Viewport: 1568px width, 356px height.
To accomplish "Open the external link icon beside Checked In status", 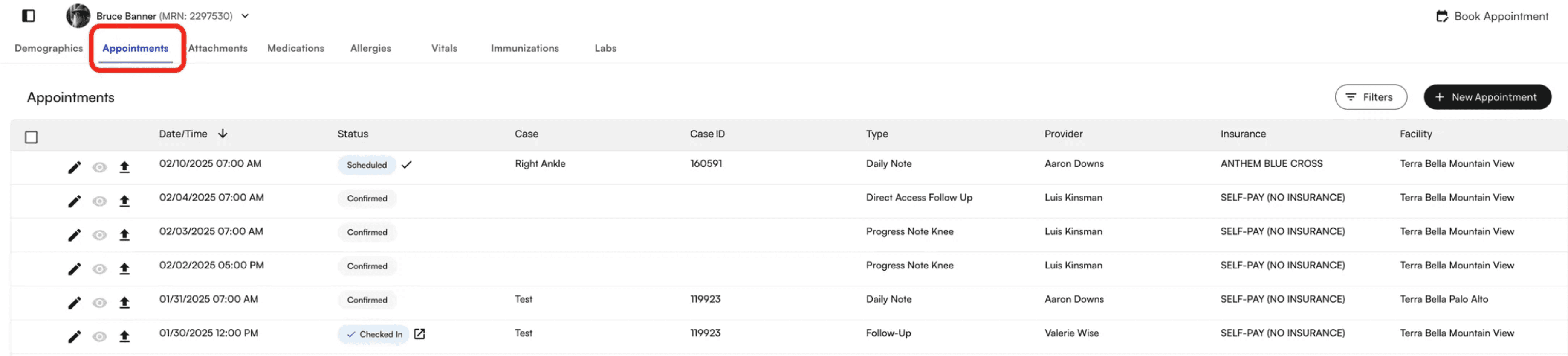I will pos(419,334).
